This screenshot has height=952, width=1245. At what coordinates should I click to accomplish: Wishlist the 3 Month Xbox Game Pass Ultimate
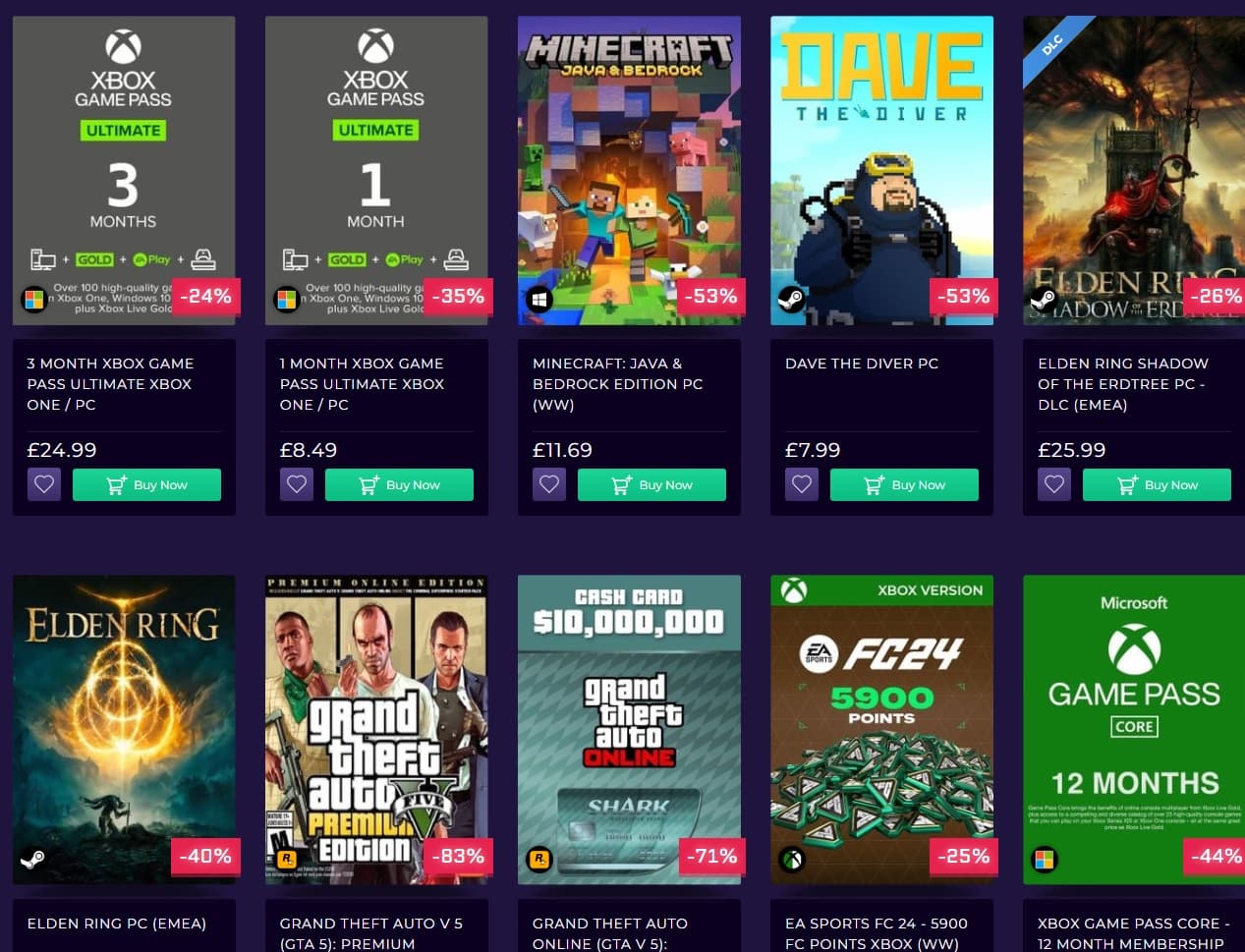tap(44, 484)
